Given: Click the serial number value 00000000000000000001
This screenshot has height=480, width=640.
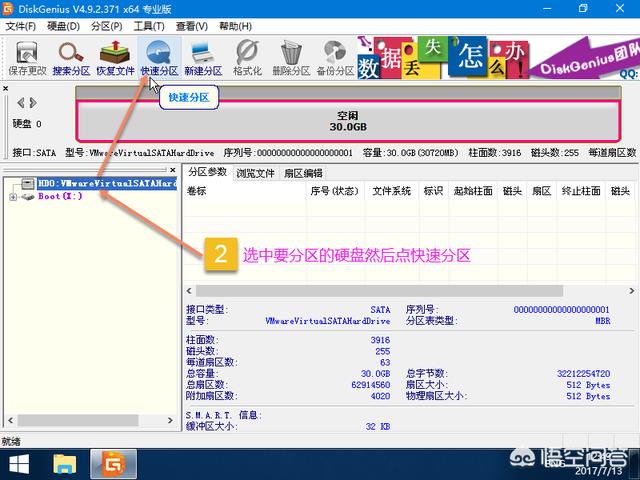Looking at the screenshot, I should click(561, 310).
